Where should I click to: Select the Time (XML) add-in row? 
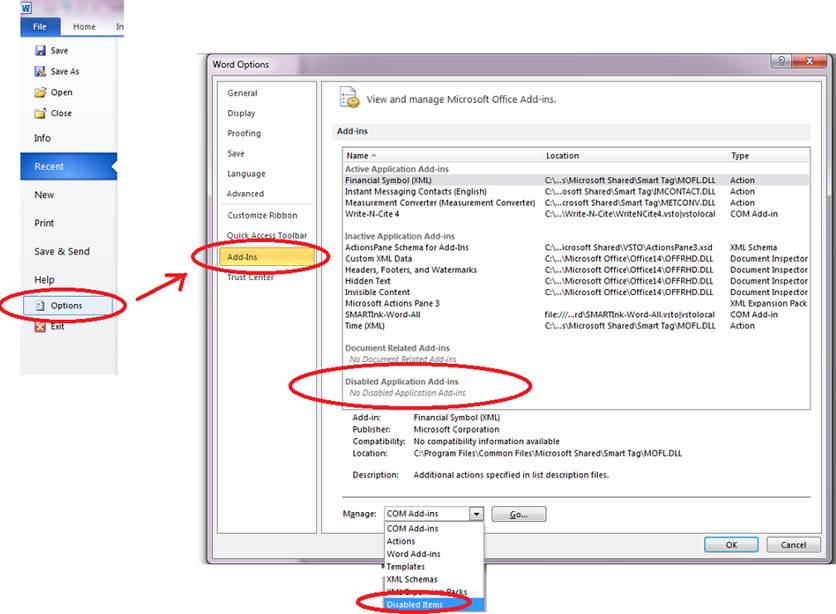(576, 326)
